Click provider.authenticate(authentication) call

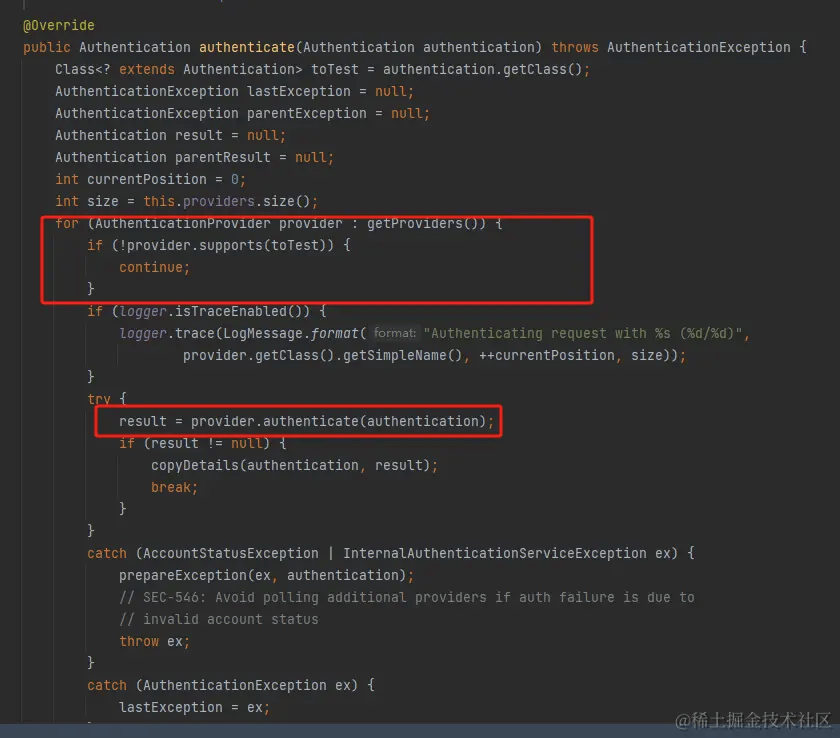pyautogui.click(x=342, y=421)
